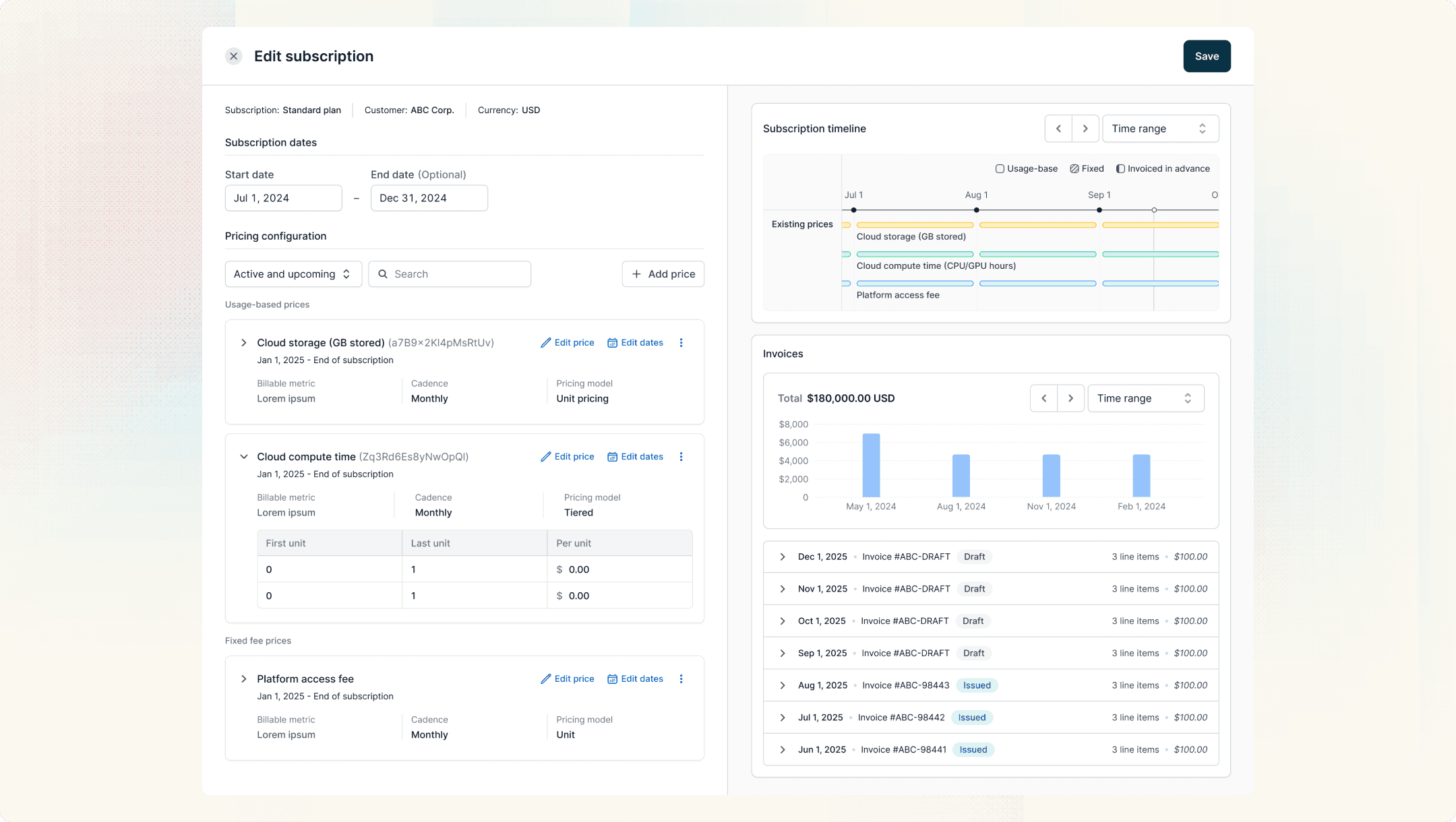This screenshot has height=822, width=1456.
Task: Open the Time range dropdown in Subscription timeline
Action: [x=1159, y=129]
